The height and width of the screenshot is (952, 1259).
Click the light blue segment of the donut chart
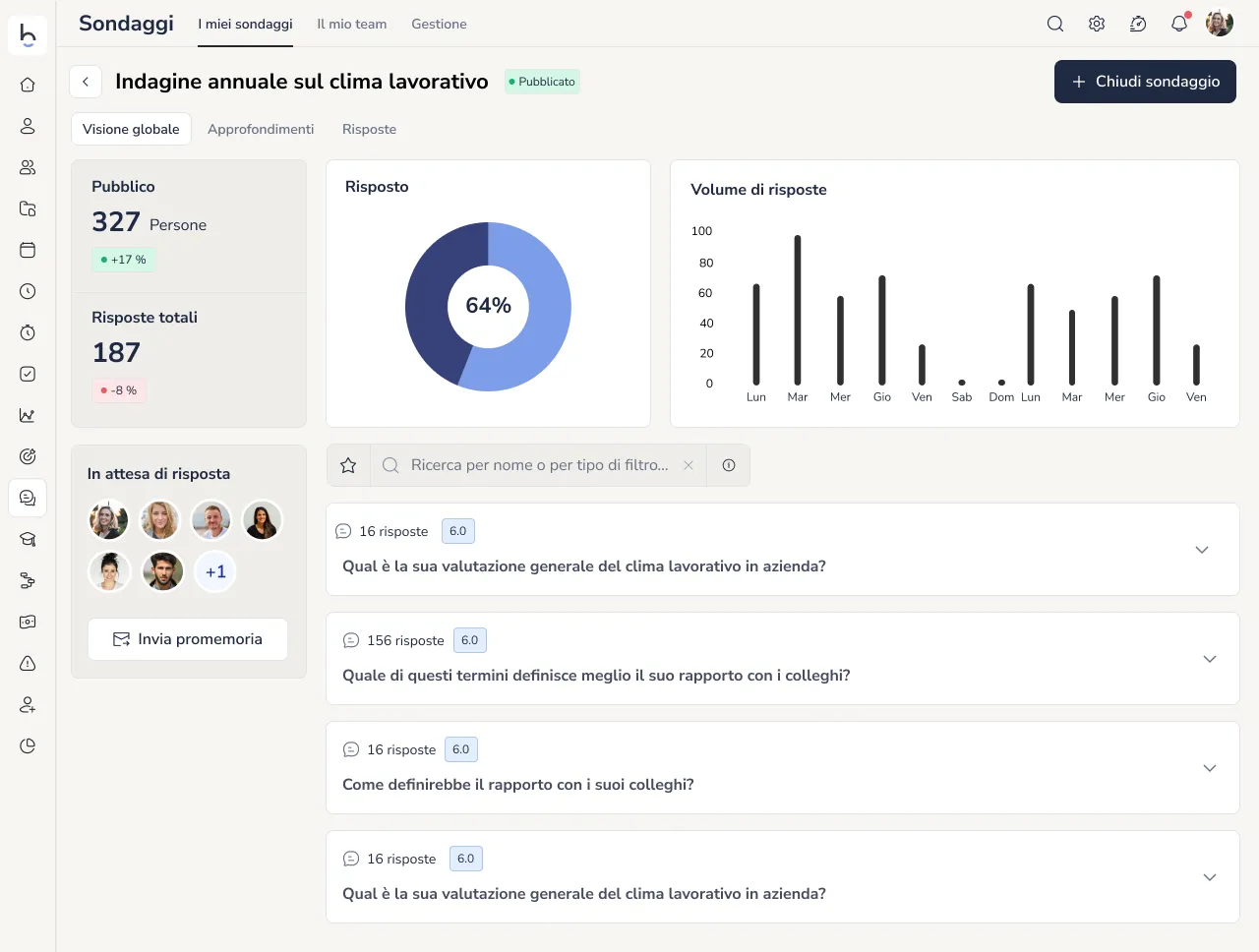click(547, 315)
